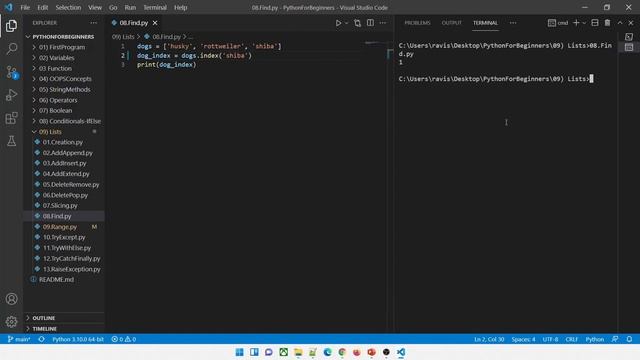Open the Extensions view
This screenshot has width=640, height=360.
pyautogui.click(x=11, y=118)
